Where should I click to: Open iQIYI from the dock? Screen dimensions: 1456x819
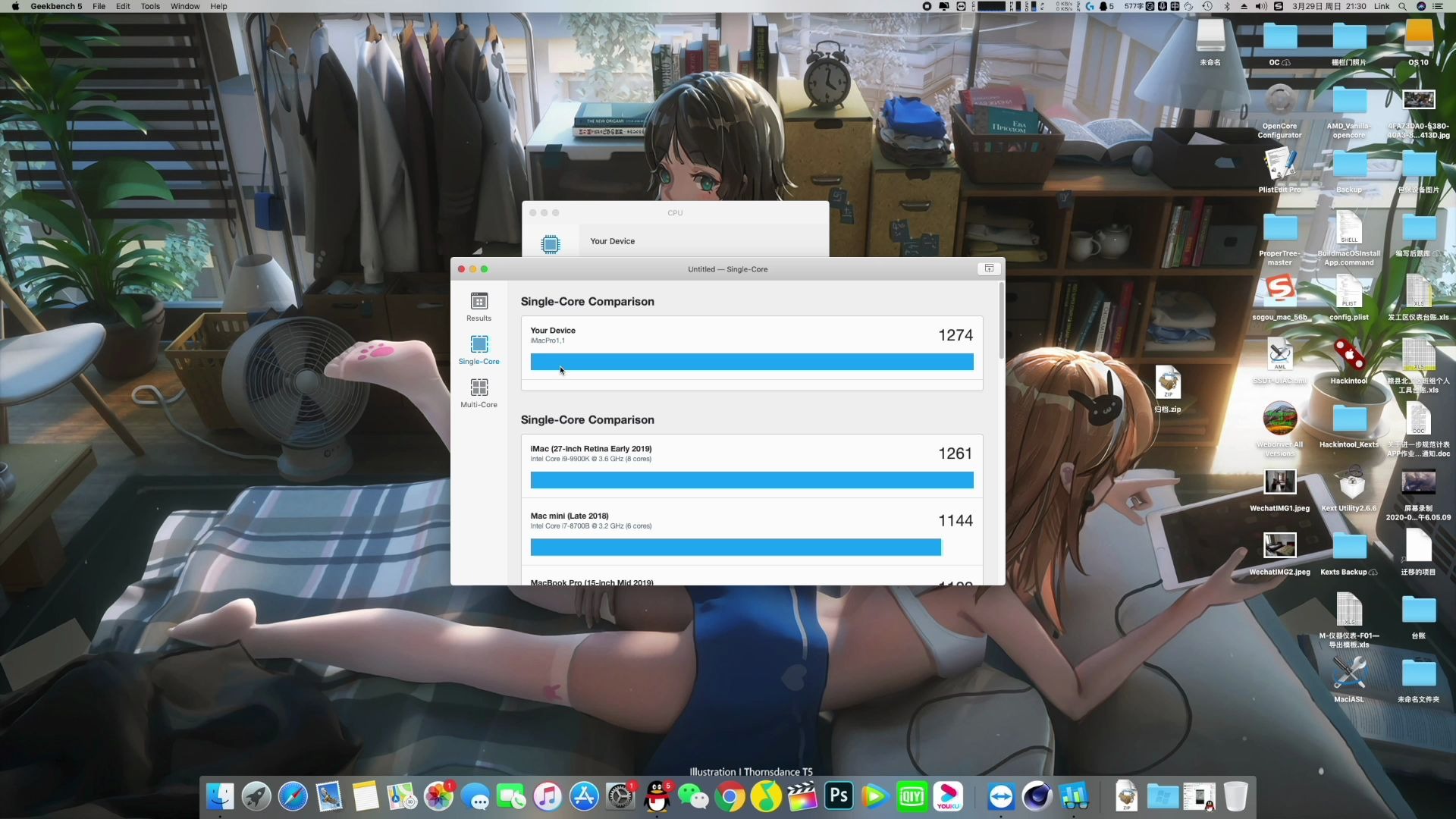(912, 796)
